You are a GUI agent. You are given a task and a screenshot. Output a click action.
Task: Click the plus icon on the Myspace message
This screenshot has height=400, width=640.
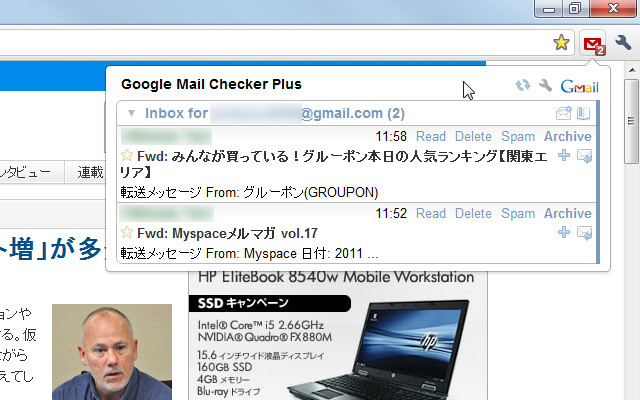pyautogui.click(x=564, y=232)
